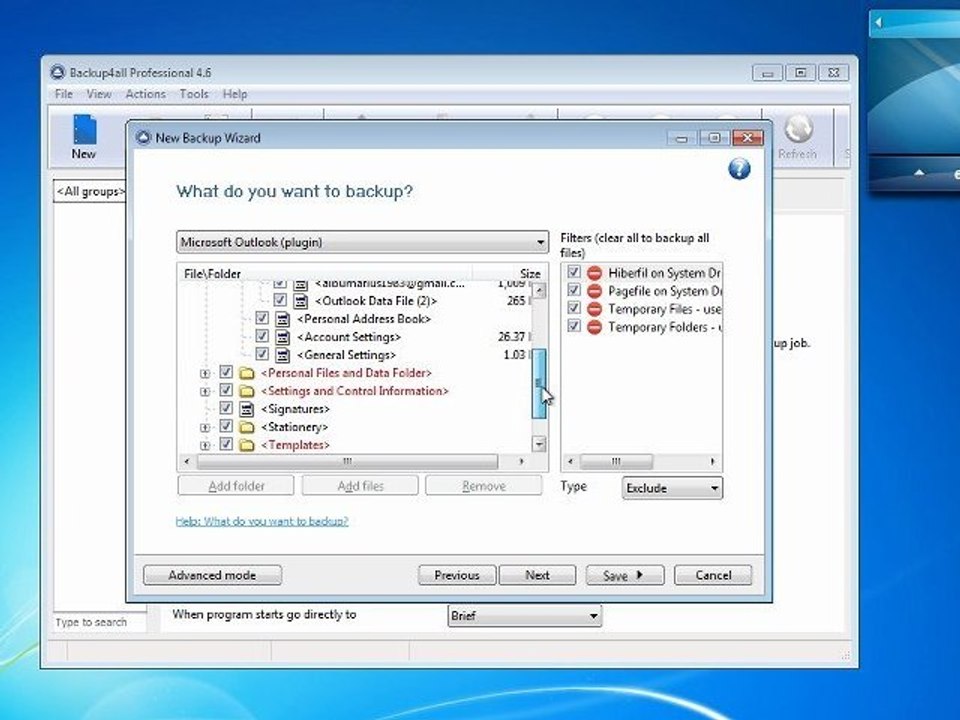This screenshot has height=720, width=960.
Task: Click the New backup toolbar icon
Action: coord(84,137)
